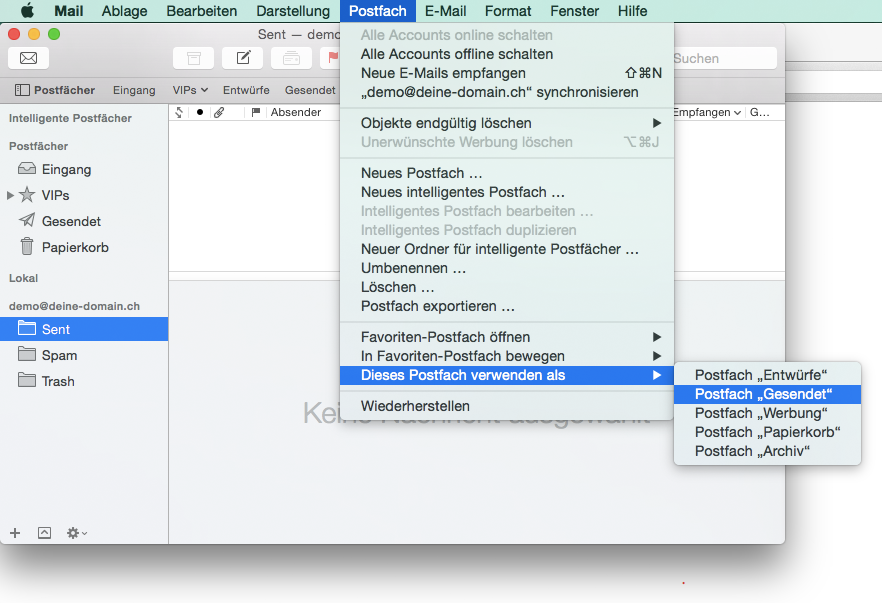
Task: Click the Get Mail envelope toolbar icon
Action: pyautogui.click(x=28, y=58)
